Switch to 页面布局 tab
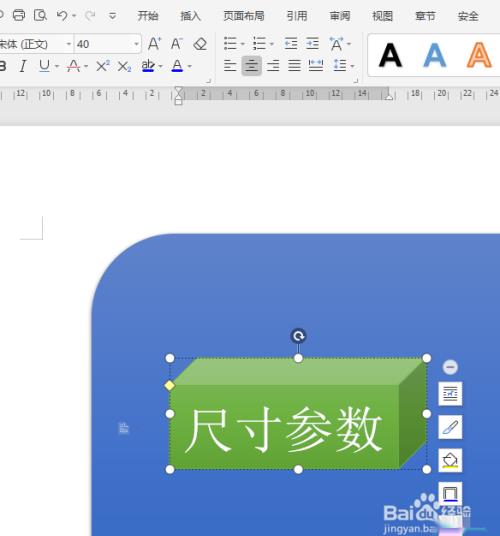 pos(244,16)
